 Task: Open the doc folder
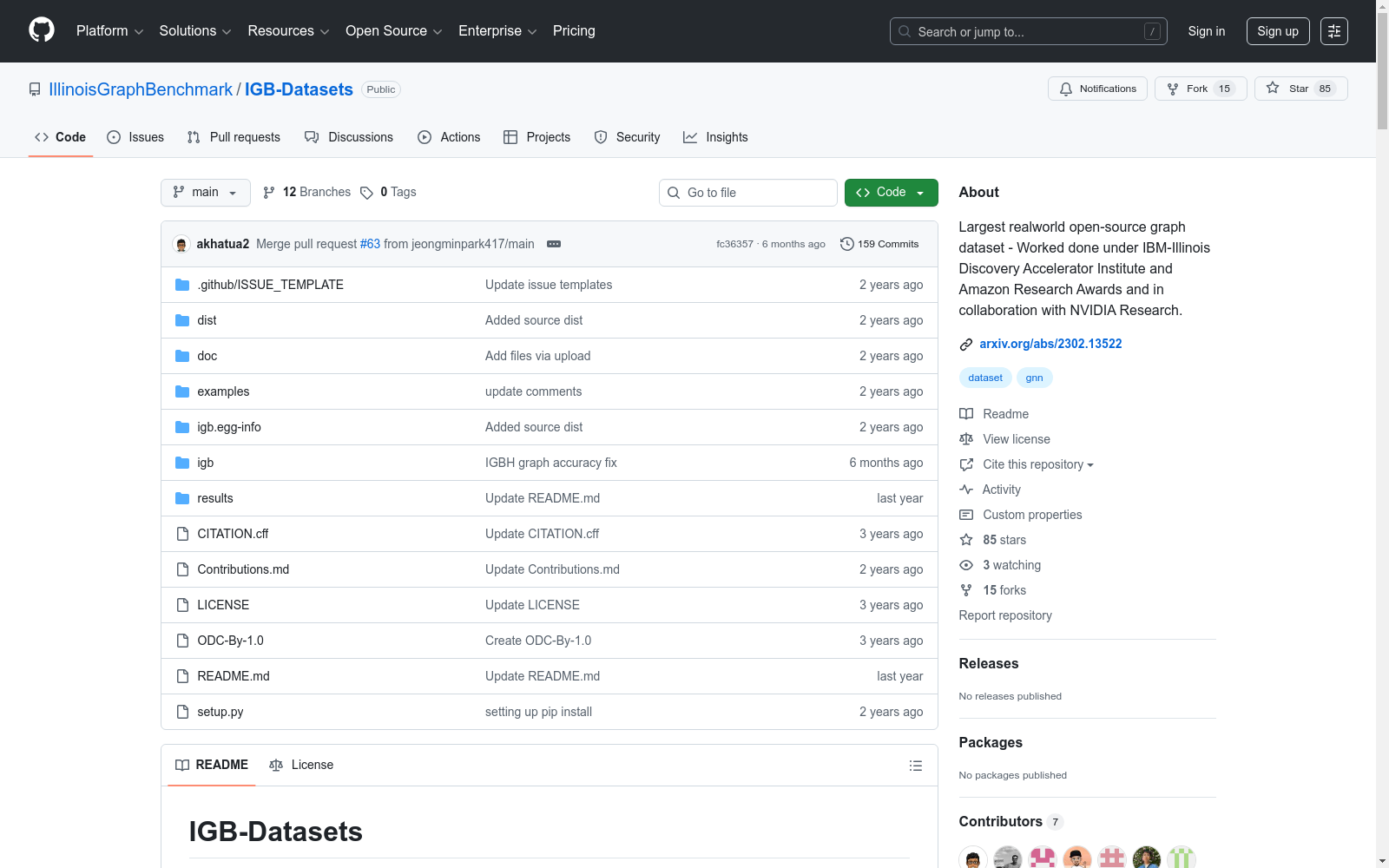click(207, 356)
